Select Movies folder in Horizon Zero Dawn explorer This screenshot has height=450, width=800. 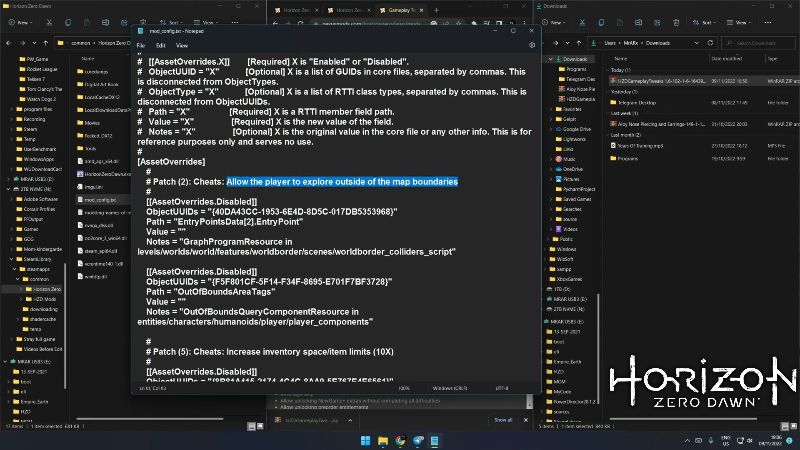click(x=89, y=123)
